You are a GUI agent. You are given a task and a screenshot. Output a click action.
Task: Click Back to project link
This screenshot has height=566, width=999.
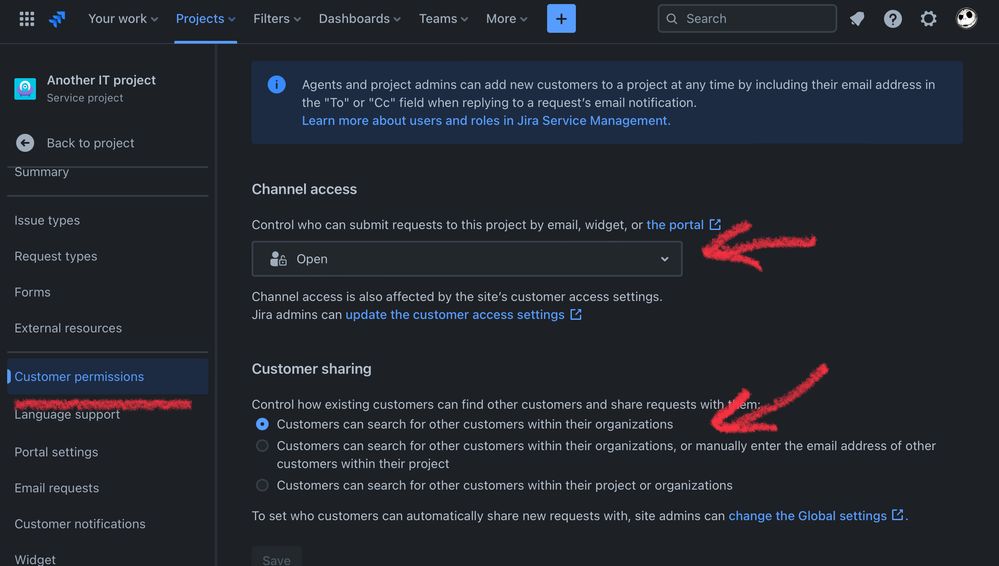click(90, 143)
